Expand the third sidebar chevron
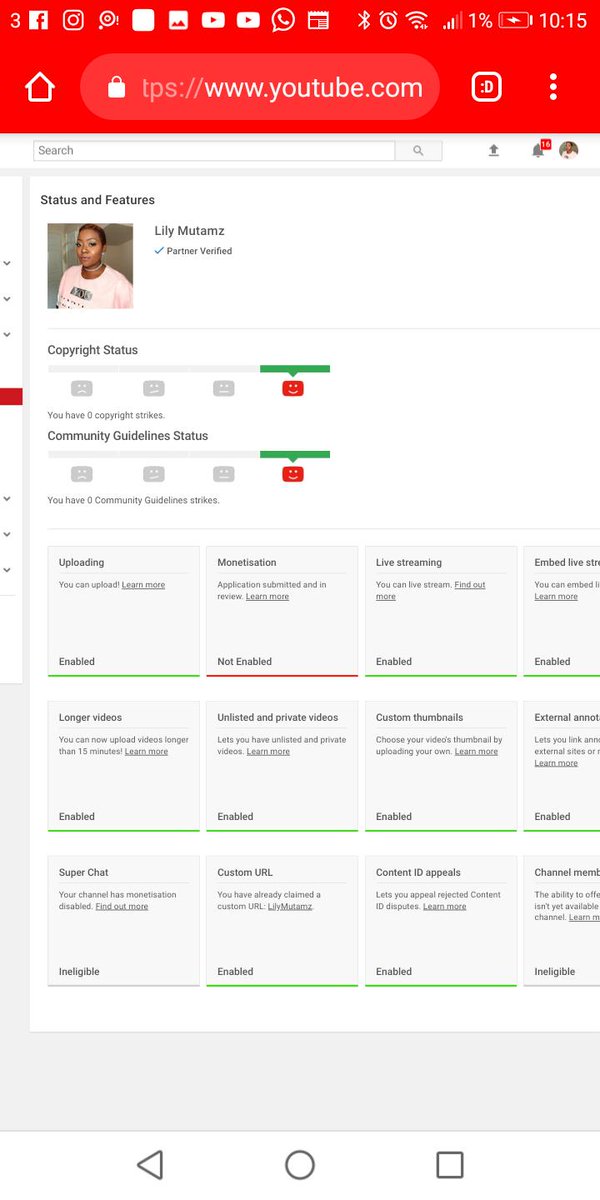This screenshot has width=600, height=1200. 7,335
